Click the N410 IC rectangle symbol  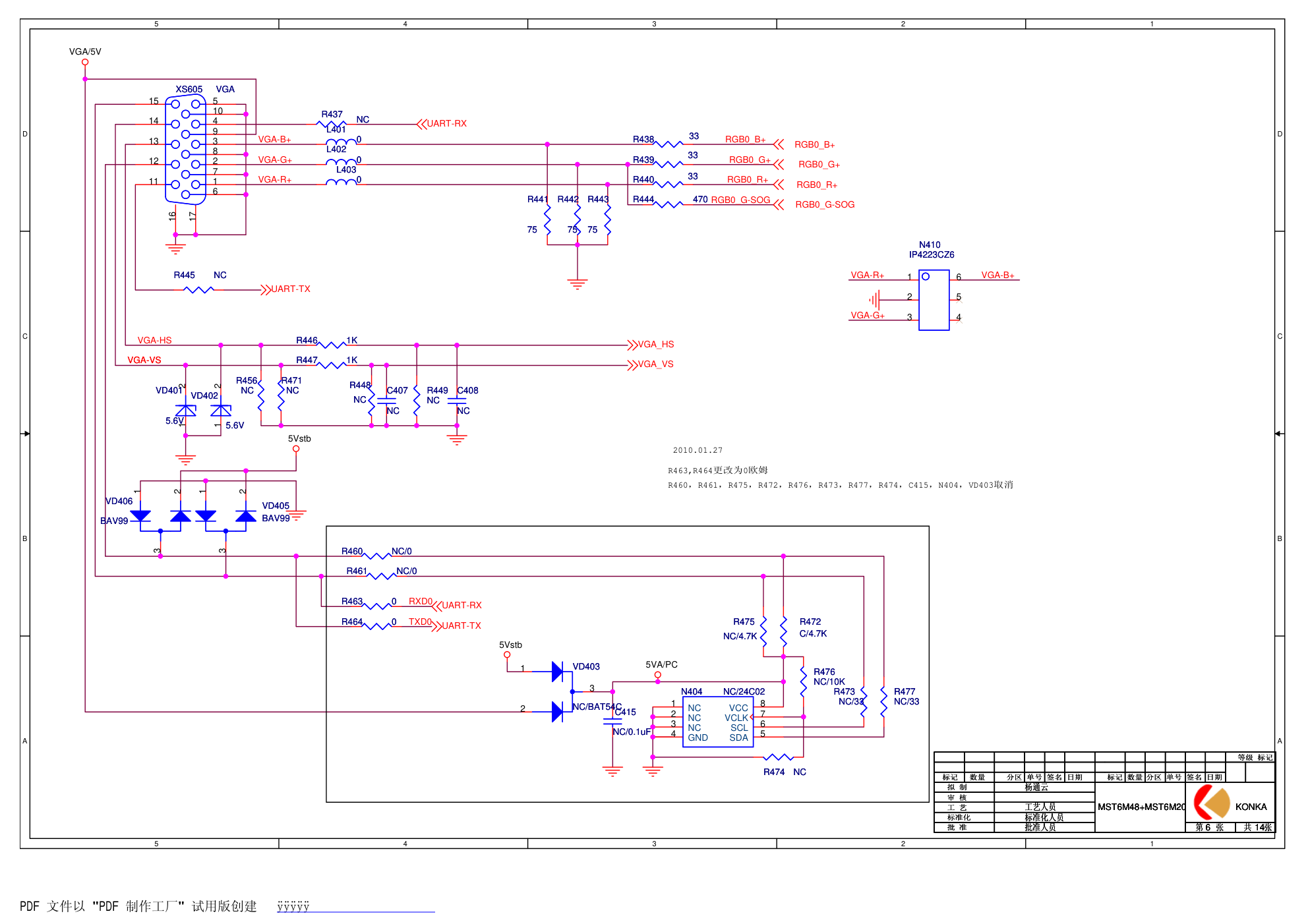(x=934, y=300)
